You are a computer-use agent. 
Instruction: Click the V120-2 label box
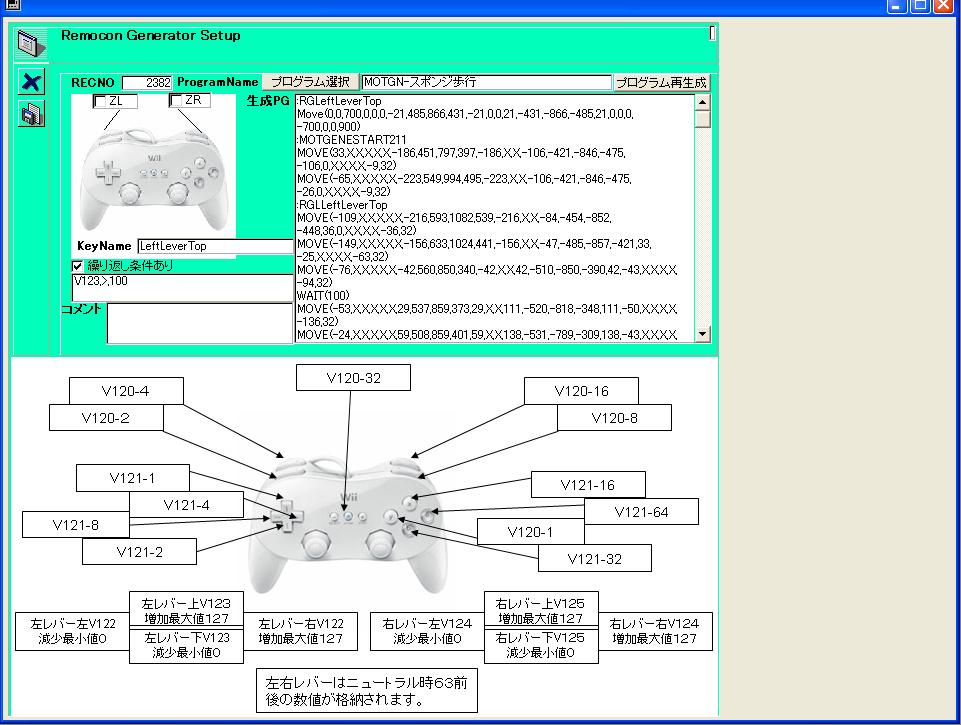coord(106,418)
